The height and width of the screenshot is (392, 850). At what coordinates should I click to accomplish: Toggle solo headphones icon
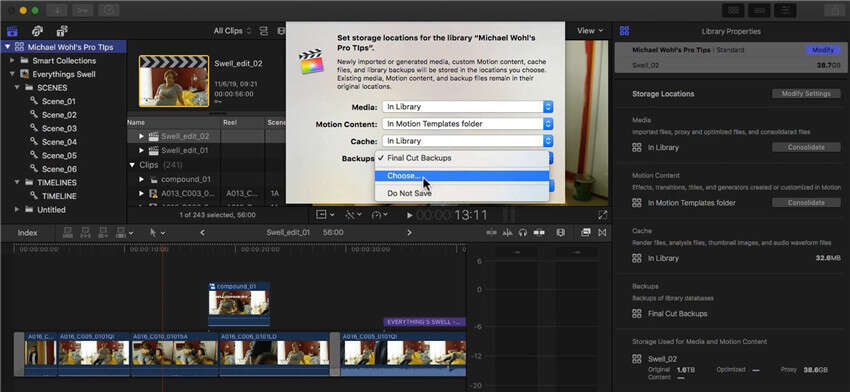523,233
